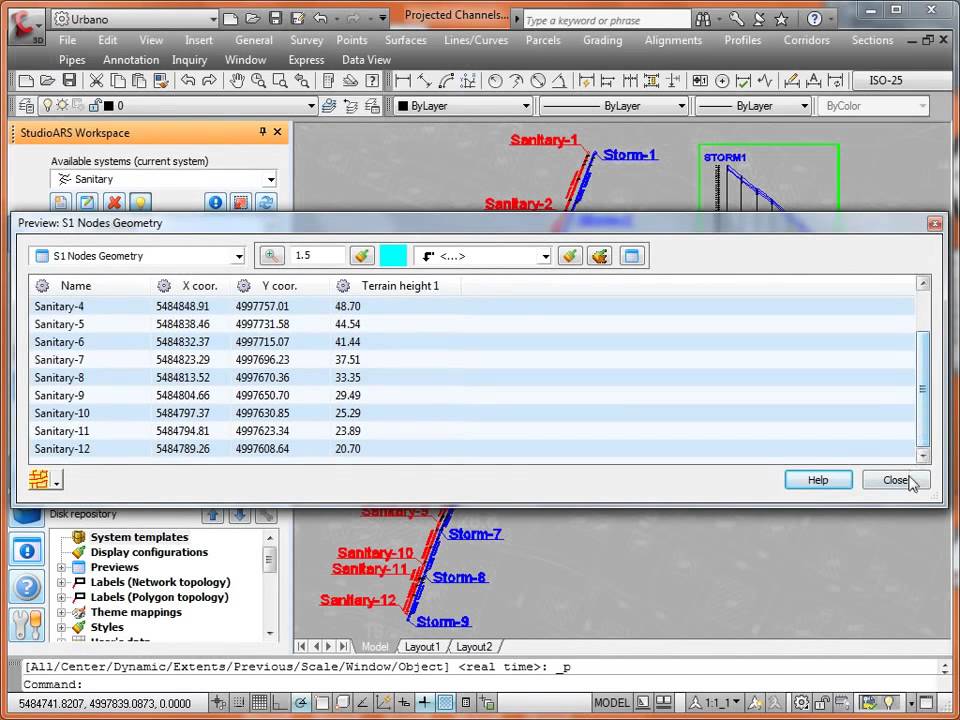This screenshot has height=720, width=960.
Task: Open the Alignments menu
Action: click(673, 40)
